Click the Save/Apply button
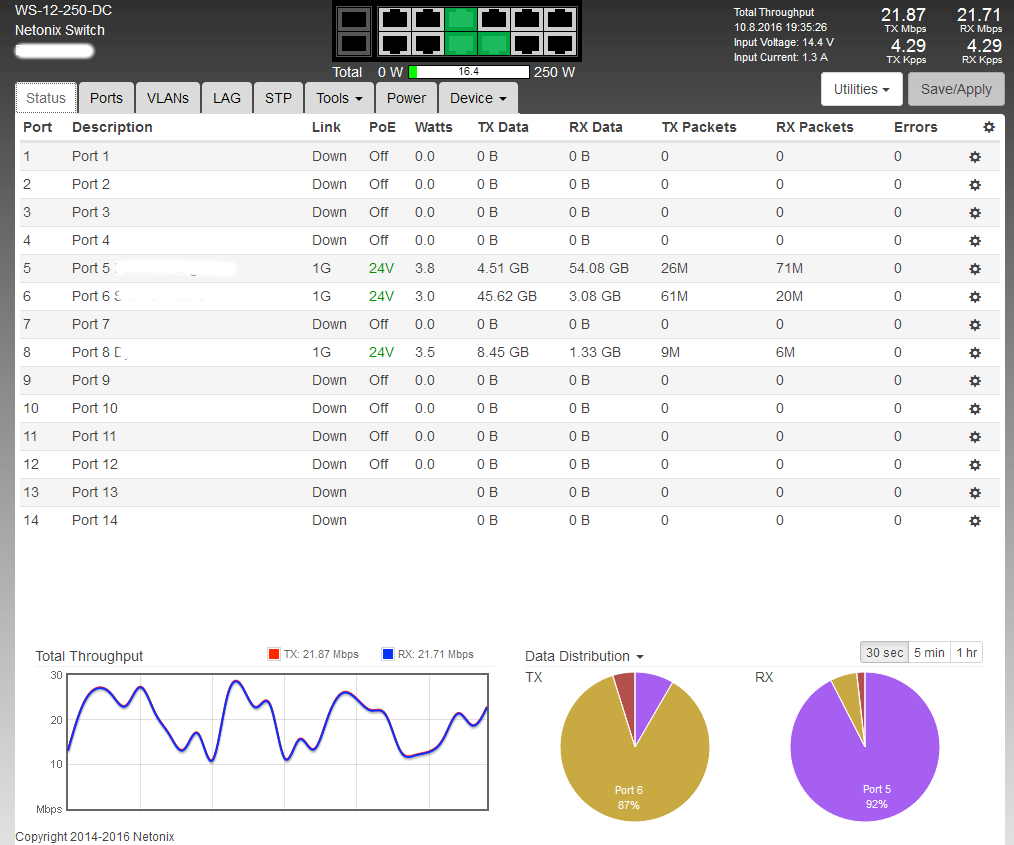The height and width of the screenshot is (845, 1014). (956, 89)
